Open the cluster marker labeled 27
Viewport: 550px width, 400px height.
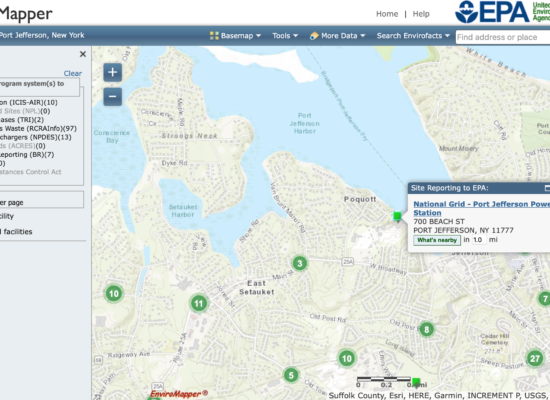tap(535, 359)
